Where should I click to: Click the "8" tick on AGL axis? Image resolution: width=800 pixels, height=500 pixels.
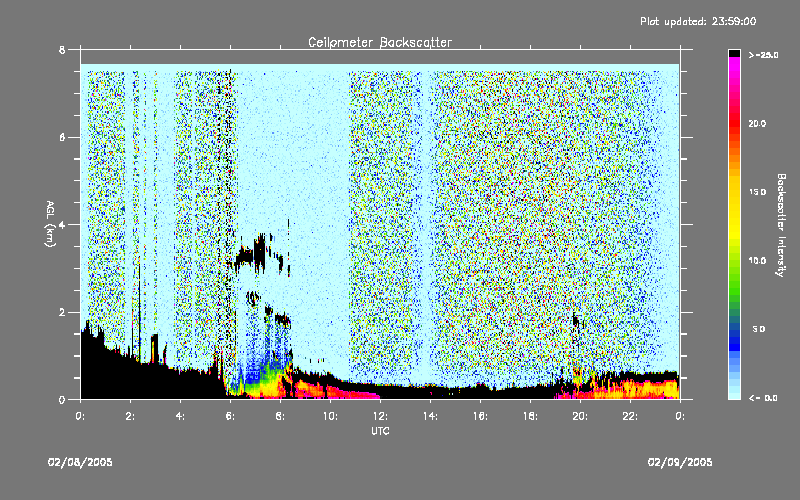click(62, 50)
